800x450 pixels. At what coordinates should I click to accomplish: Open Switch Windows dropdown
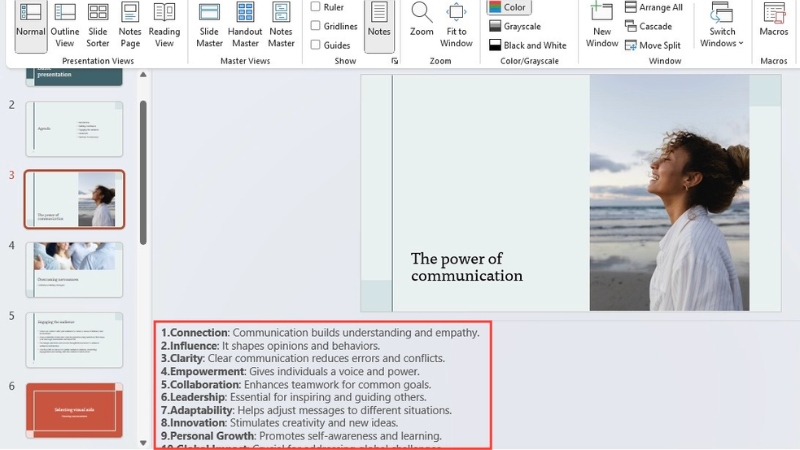coord(721,26)
